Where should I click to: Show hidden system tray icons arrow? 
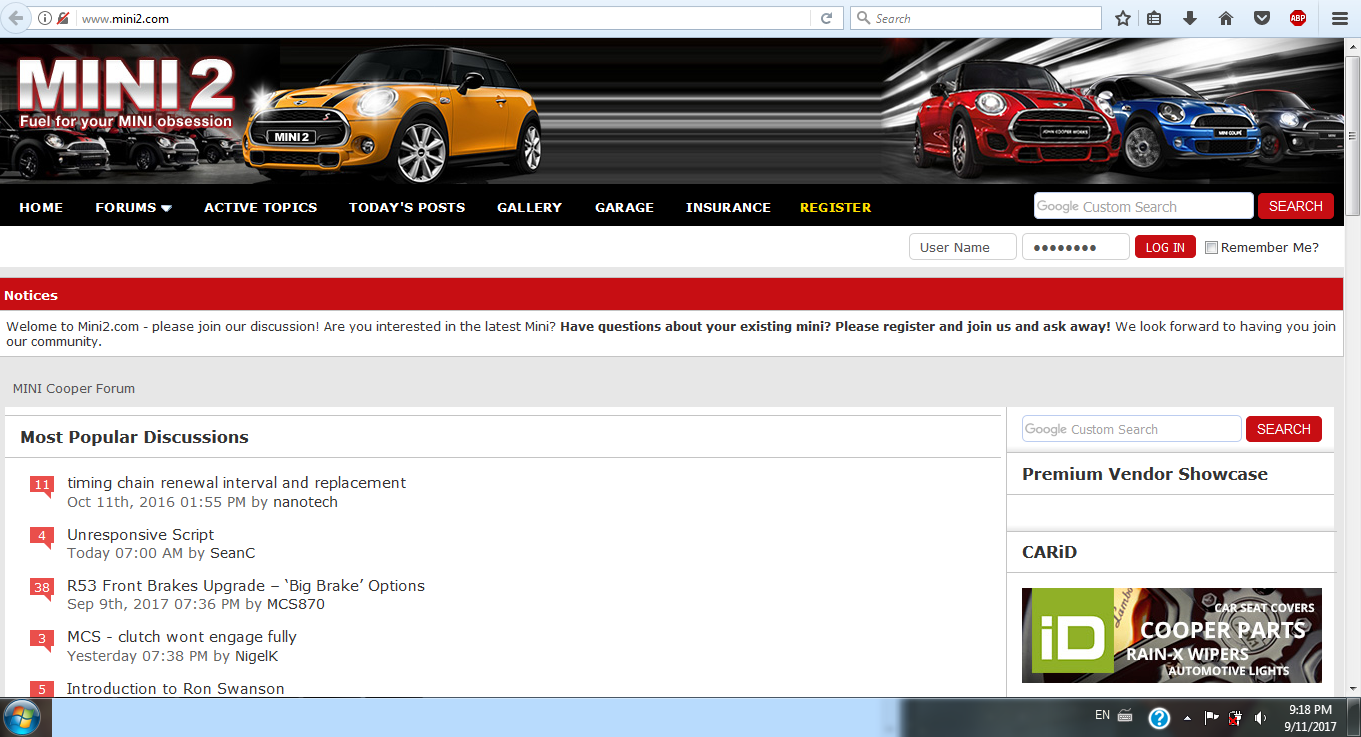[x=1187, y=717]
